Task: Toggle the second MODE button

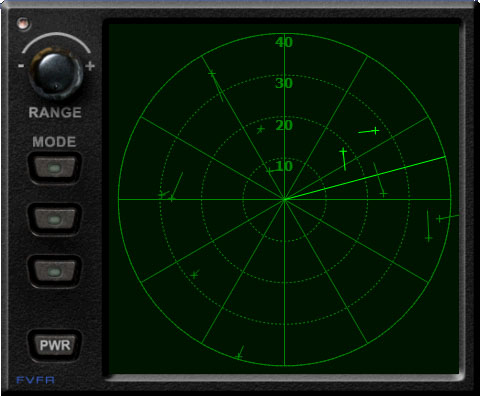Action: [55, 219]
